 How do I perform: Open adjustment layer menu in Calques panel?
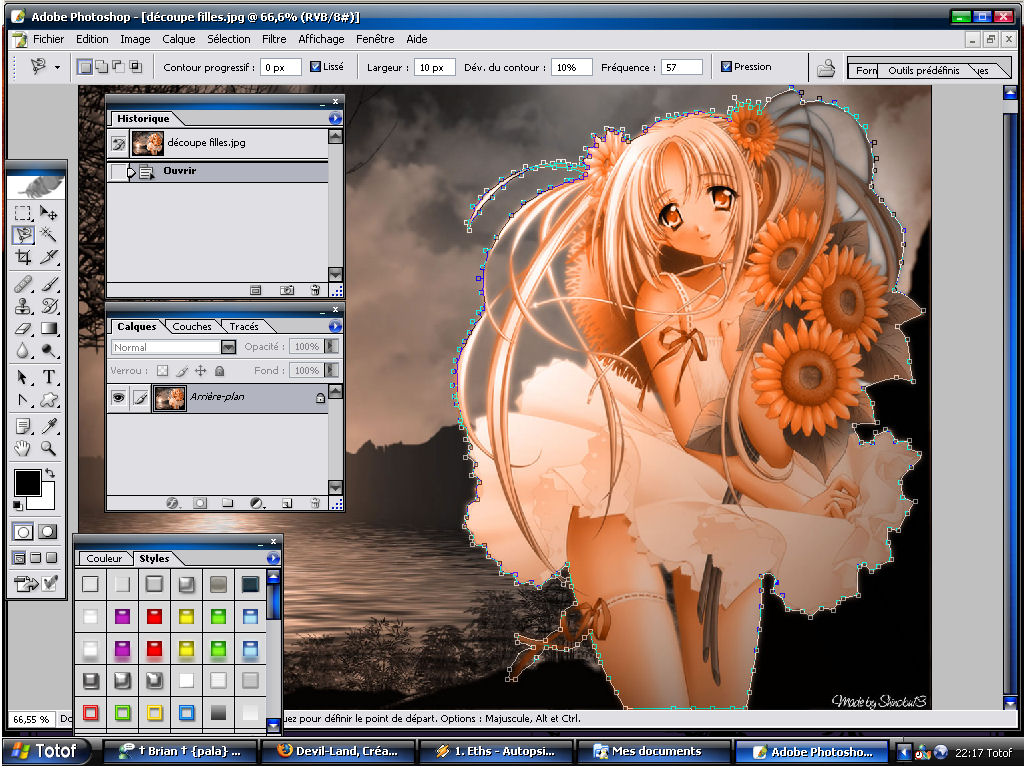pos(257,504)
